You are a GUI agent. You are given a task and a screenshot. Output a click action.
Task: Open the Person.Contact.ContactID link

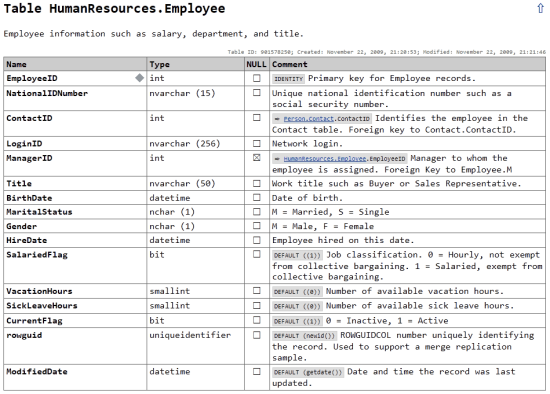327,119
